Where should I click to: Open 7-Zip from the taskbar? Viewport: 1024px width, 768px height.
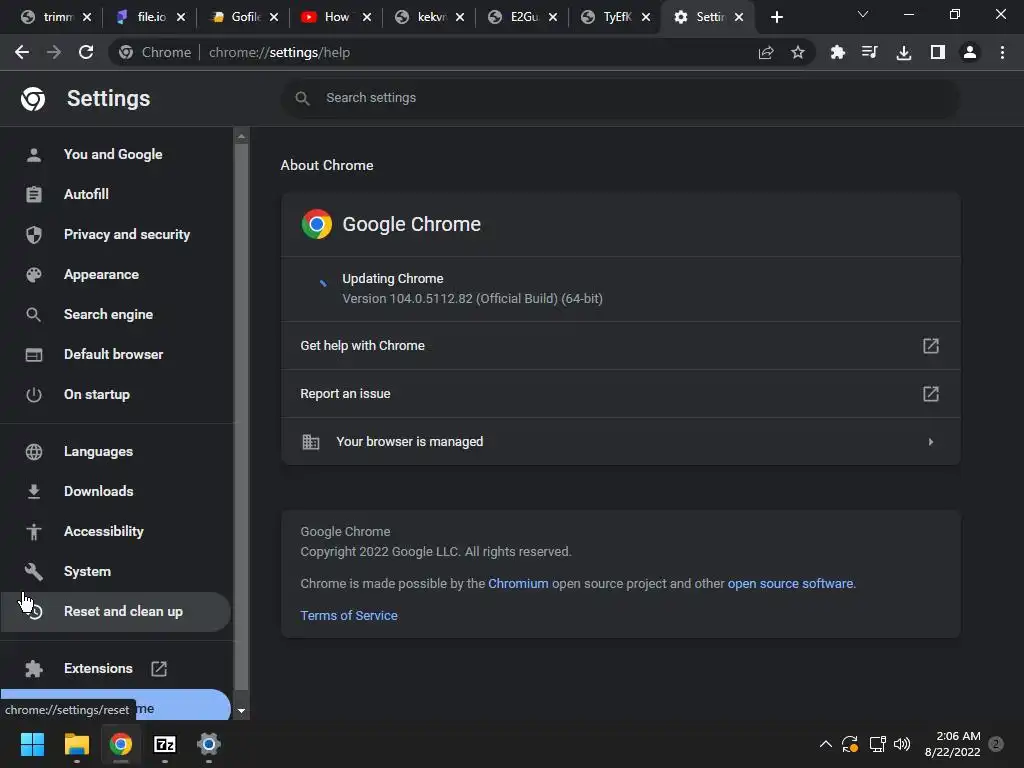[x=165, y=744]
